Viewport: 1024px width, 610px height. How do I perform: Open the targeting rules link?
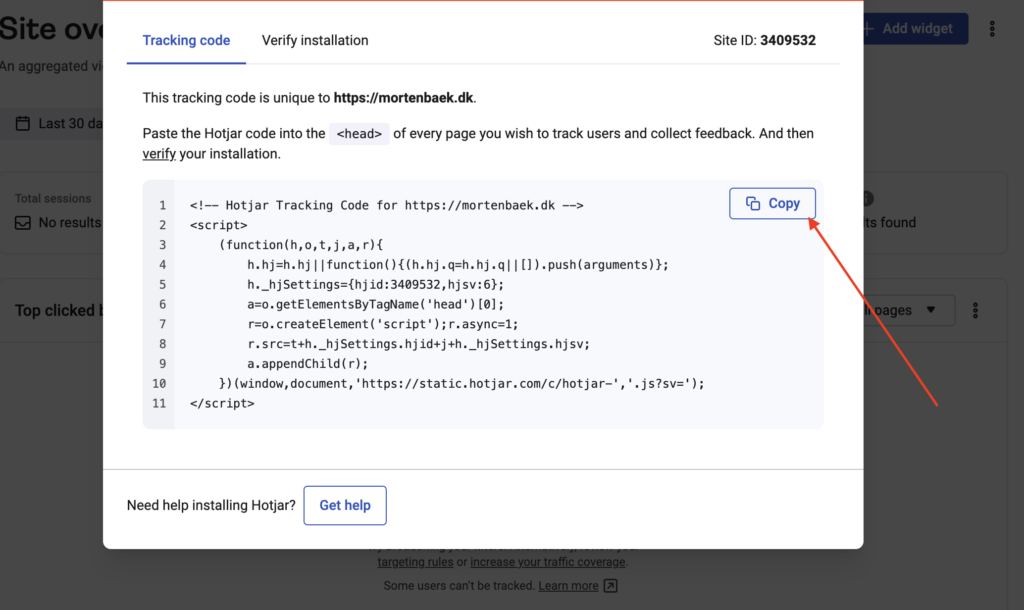(x=416, y=563)
